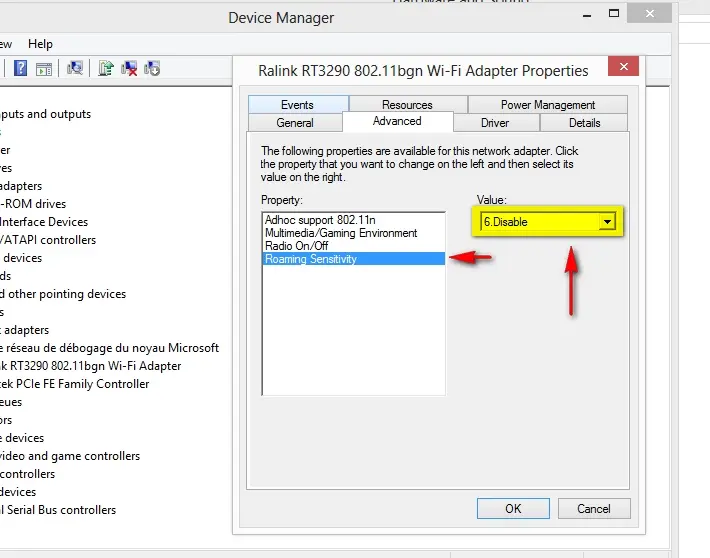This screenshot has height=558, width=710.
Task: Switch to the Resources tab
Action: (407, 105)
